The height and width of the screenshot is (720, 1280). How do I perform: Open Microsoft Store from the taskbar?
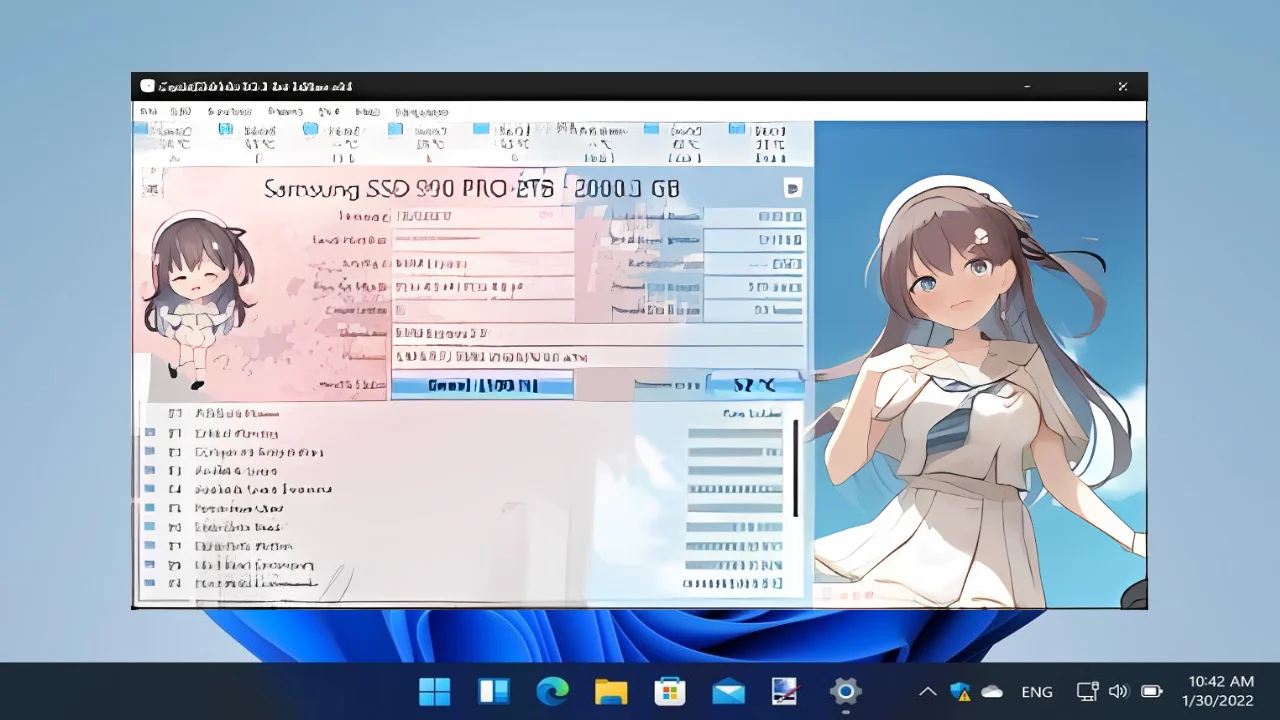[669, 691]
